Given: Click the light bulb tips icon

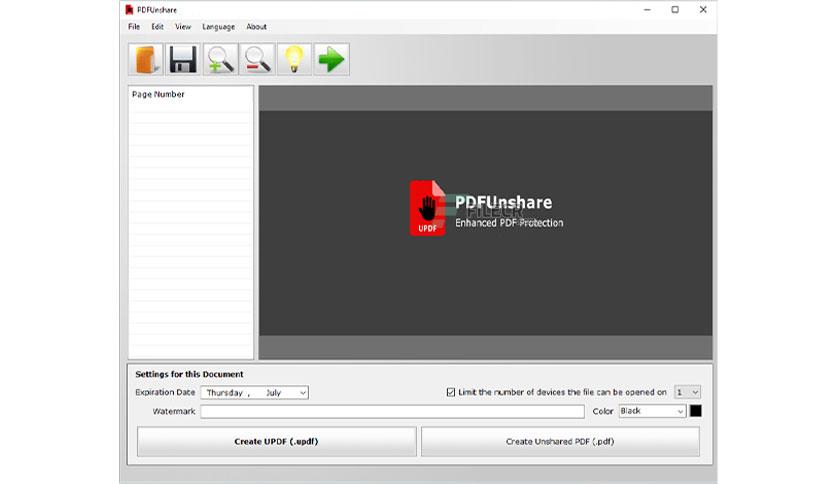Looking at the screenshot, I should 294,59.
